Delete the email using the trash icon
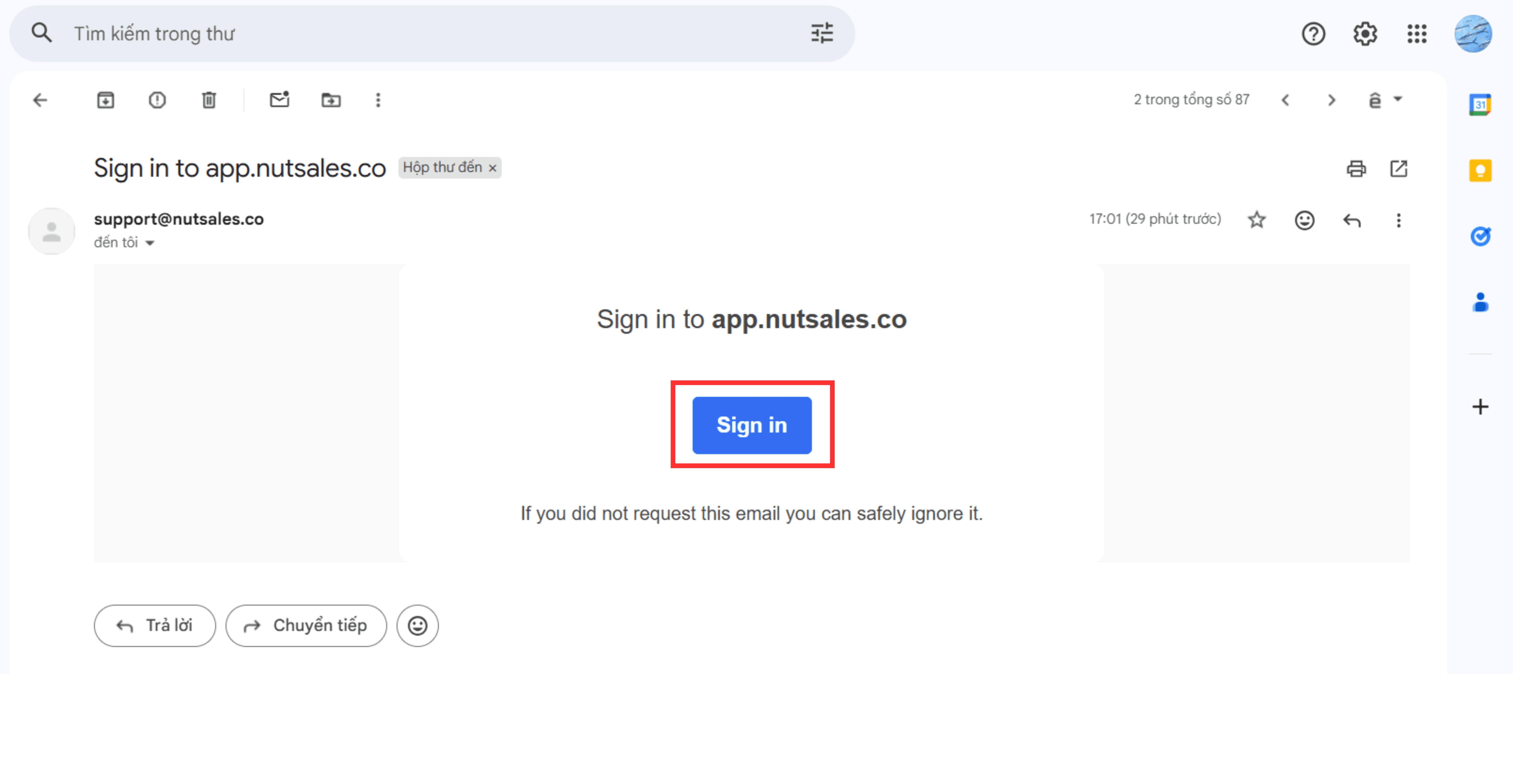Viewport: 1513px width, 784px height. click(209, 100)
